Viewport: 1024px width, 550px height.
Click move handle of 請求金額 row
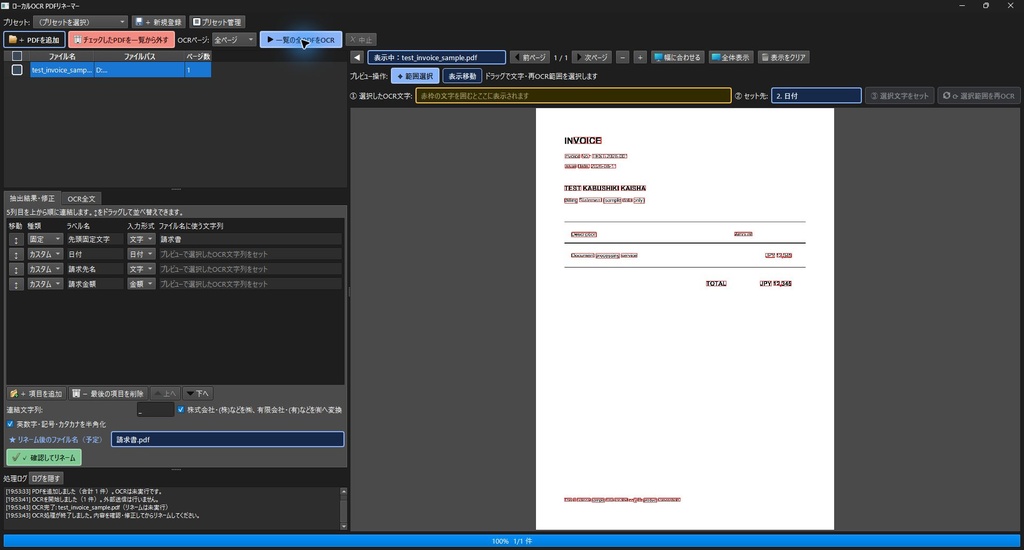(x=16, y=285)
